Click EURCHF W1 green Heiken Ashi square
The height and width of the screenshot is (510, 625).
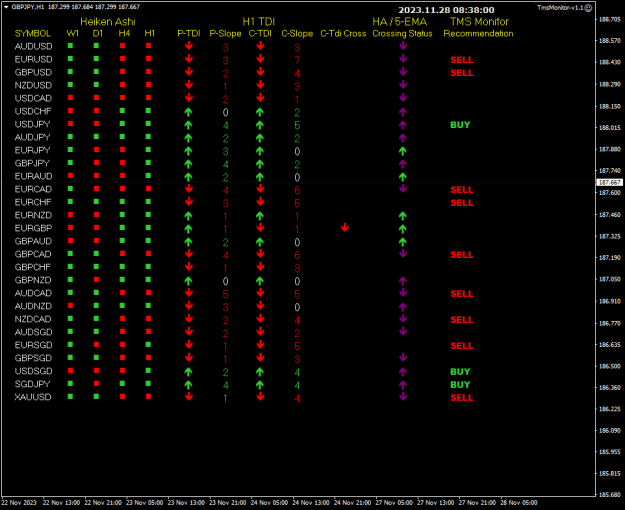pos(71,202)
